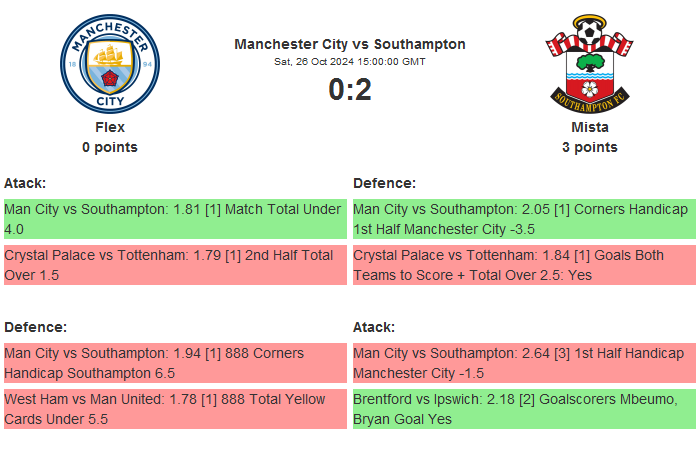Click Mista's top Defence section heading
Screen dimensions: 700x460
click(x=384, y=183)
